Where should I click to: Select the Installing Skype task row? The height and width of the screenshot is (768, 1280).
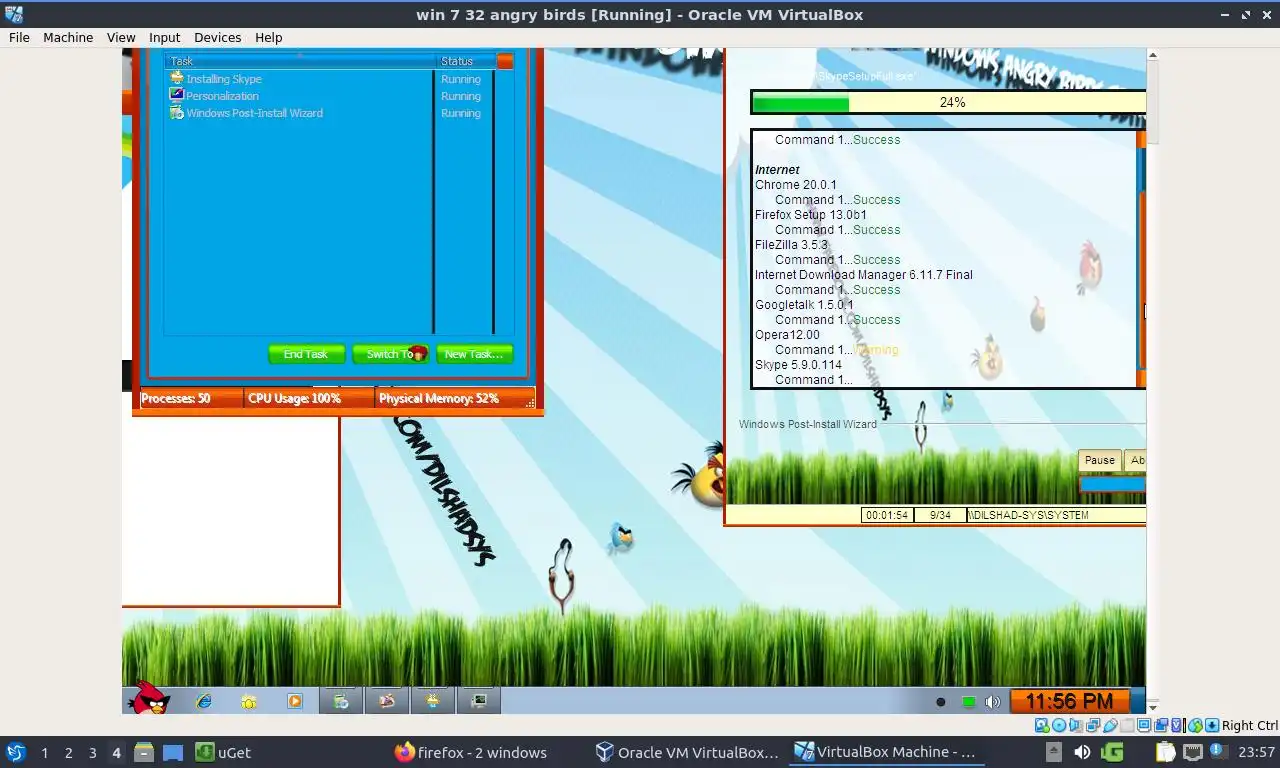[330, 79]
